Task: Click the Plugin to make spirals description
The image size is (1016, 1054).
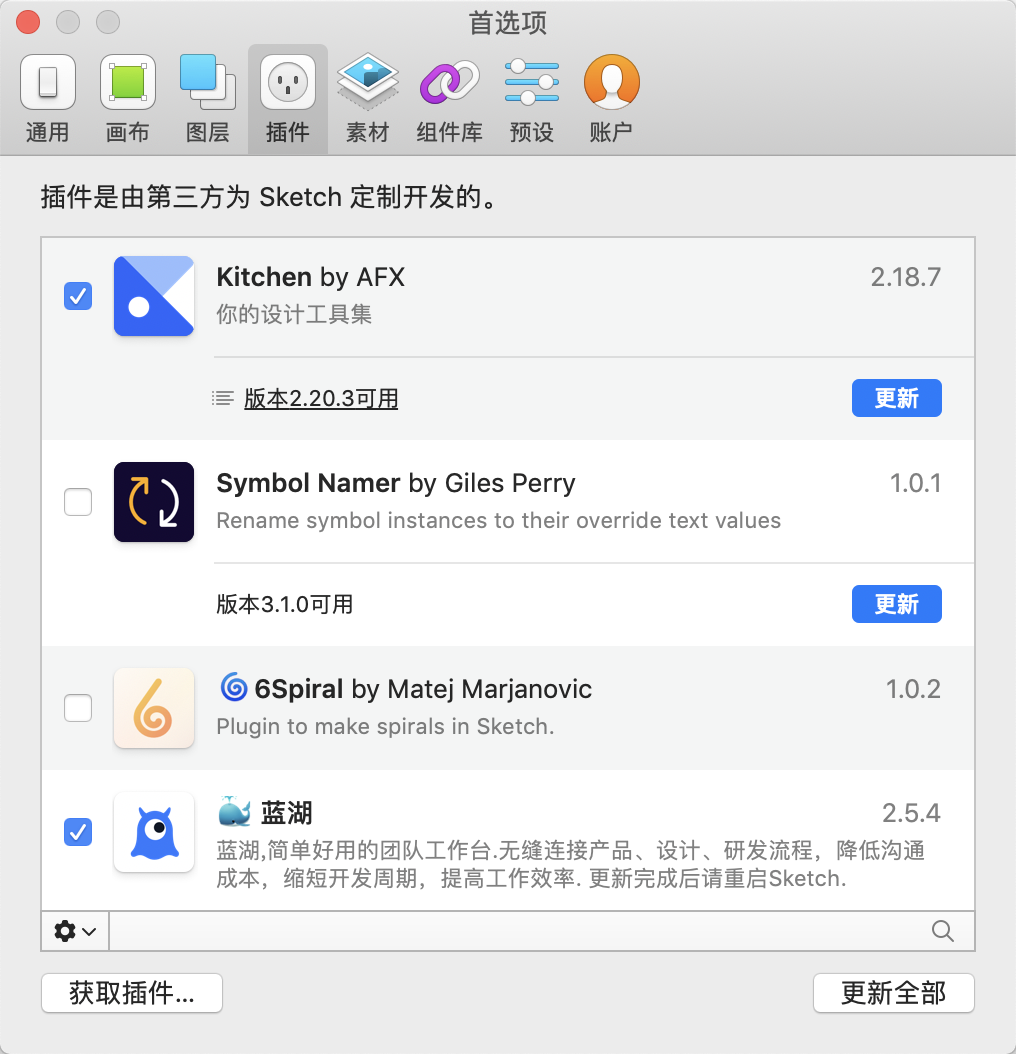Action: point(385,727)
